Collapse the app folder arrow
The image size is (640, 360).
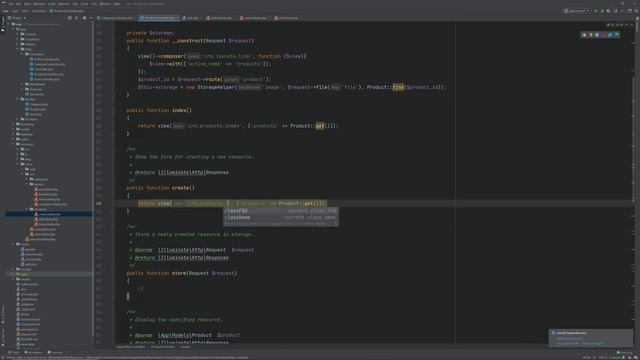pyautogui.click(x=13, y=29)
